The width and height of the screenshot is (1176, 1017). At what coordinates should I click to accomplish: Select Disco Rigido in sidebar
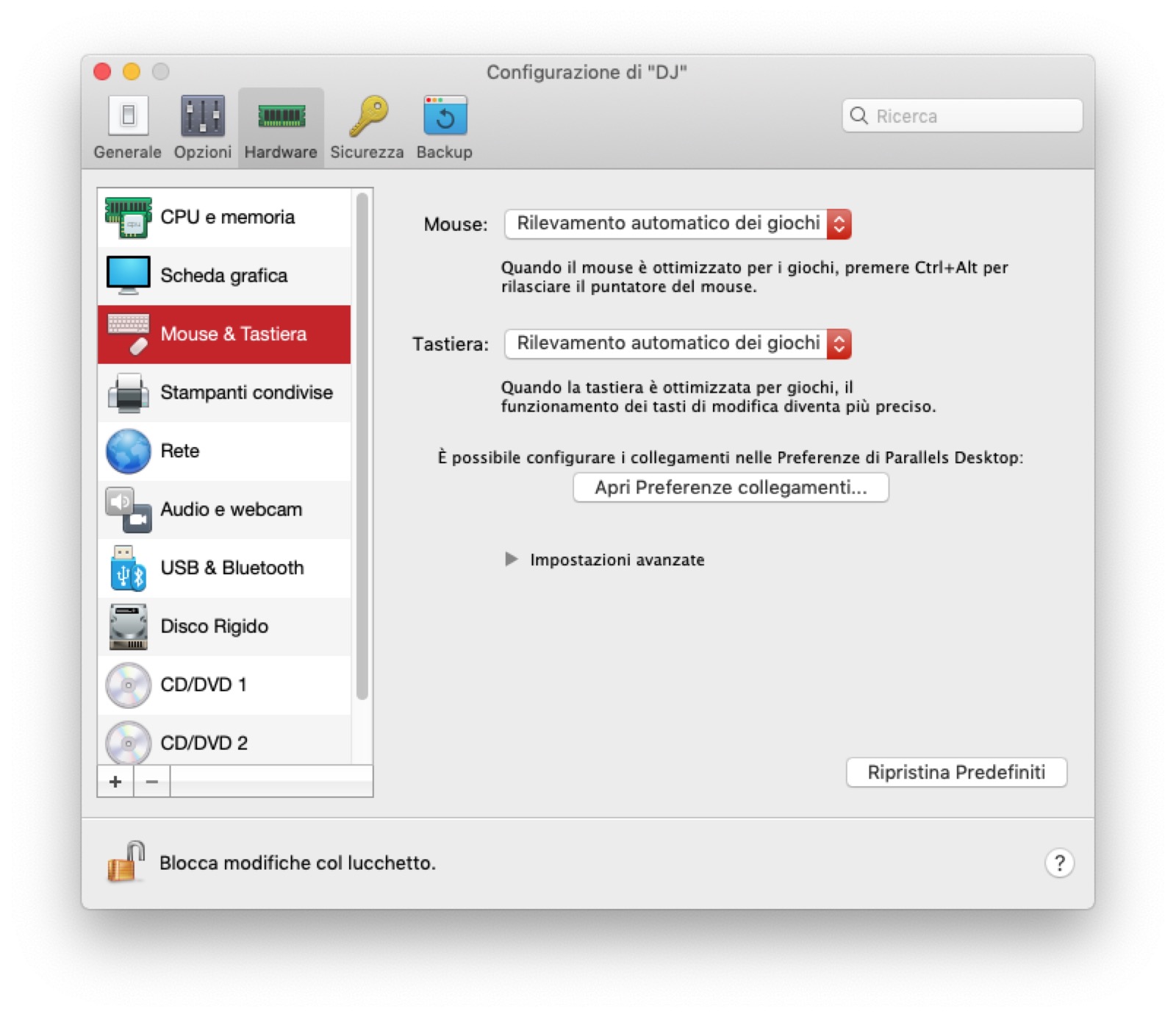coord(224,627)
